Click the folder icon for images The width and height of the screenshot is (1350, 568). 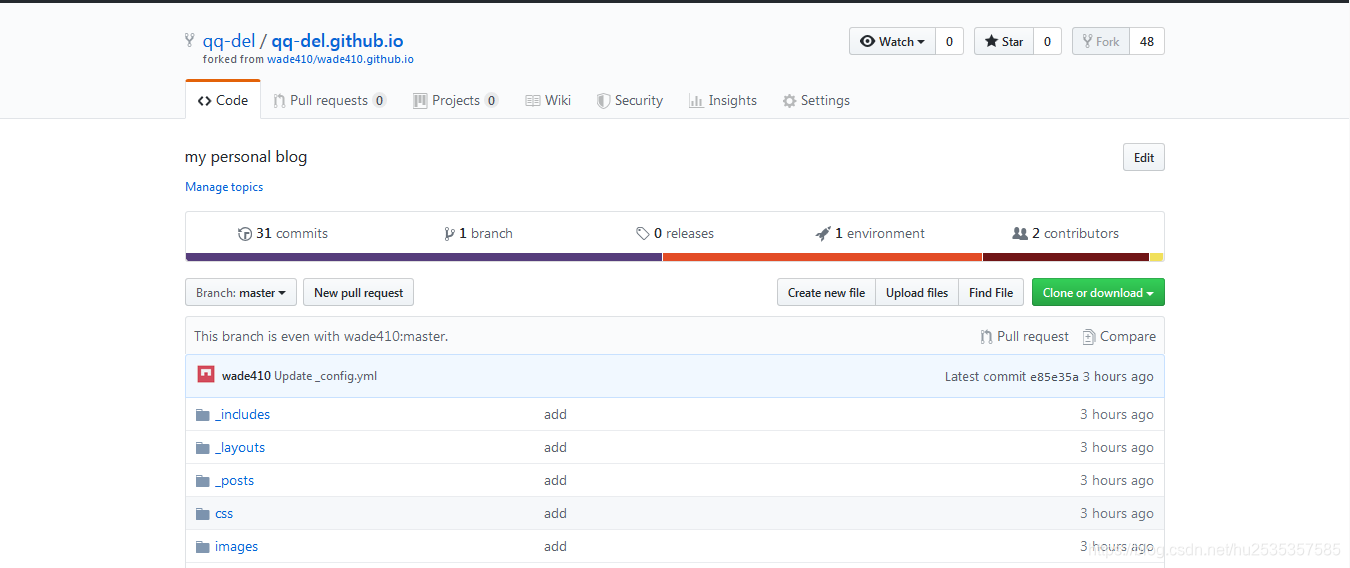[203, 547]
